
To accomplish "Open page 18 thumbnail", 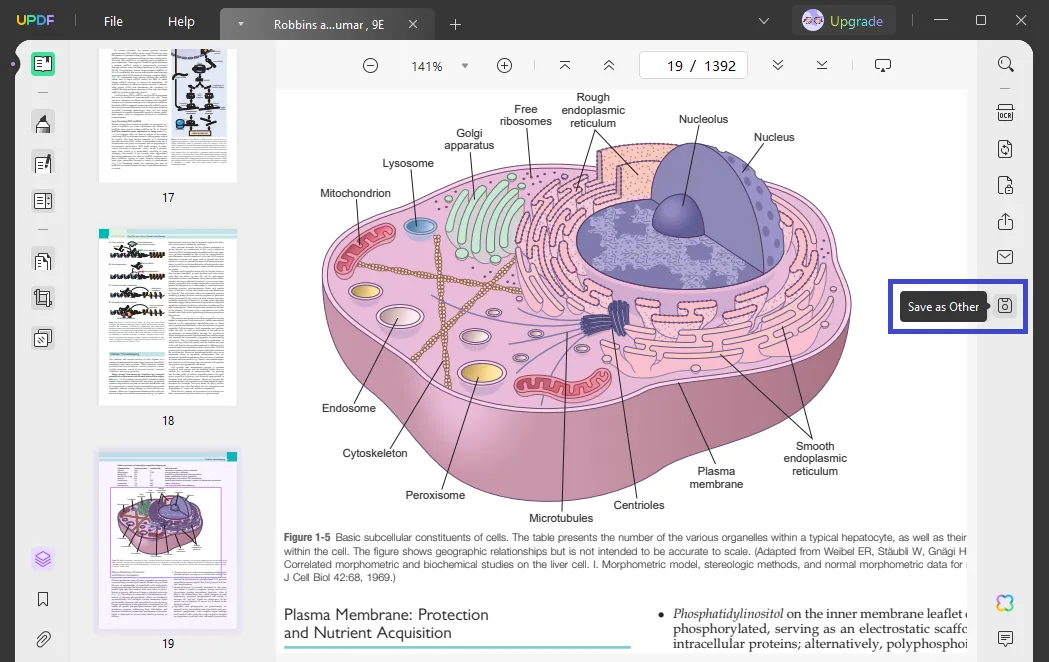I will tap(167, 317).
